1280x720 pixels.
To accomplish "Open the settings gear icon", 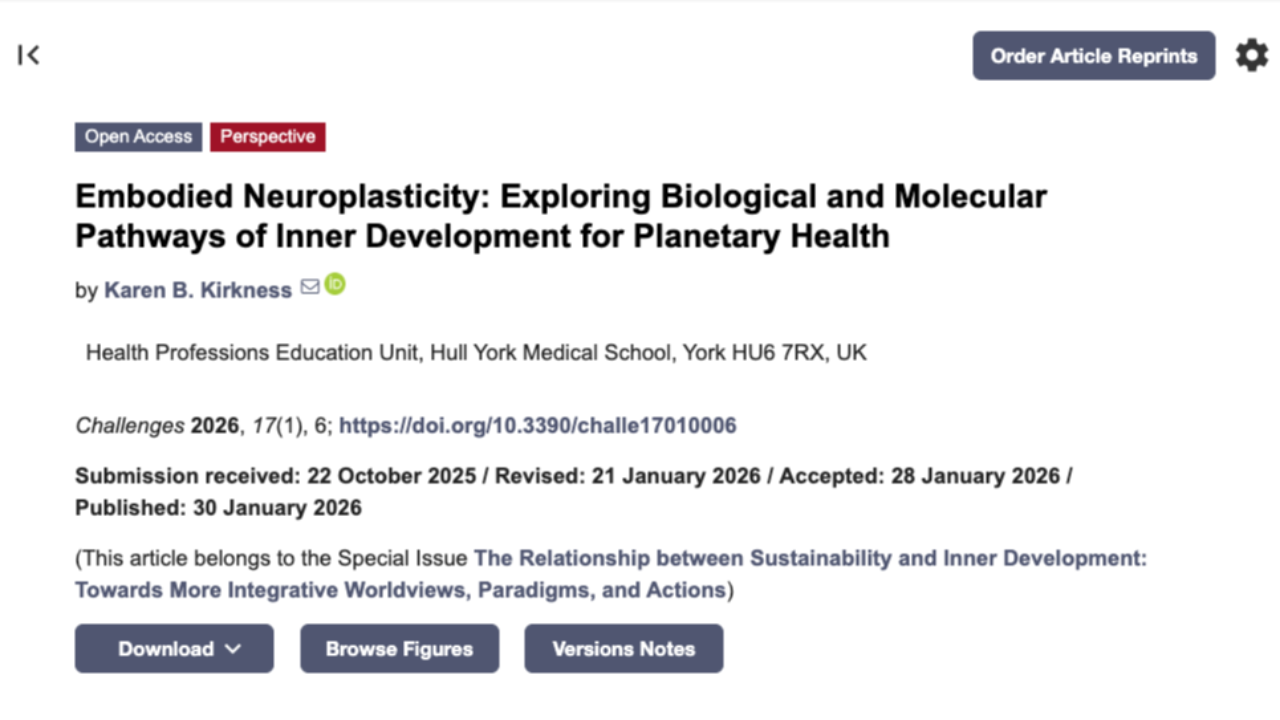I will [1251, 55].
